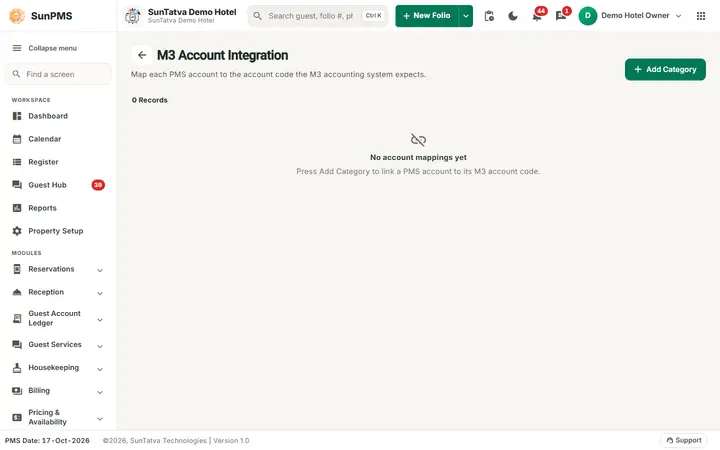Go back using the arrow beside M3 Account Integration
Viewport: 720px width, 450px height.
[142, 55]
